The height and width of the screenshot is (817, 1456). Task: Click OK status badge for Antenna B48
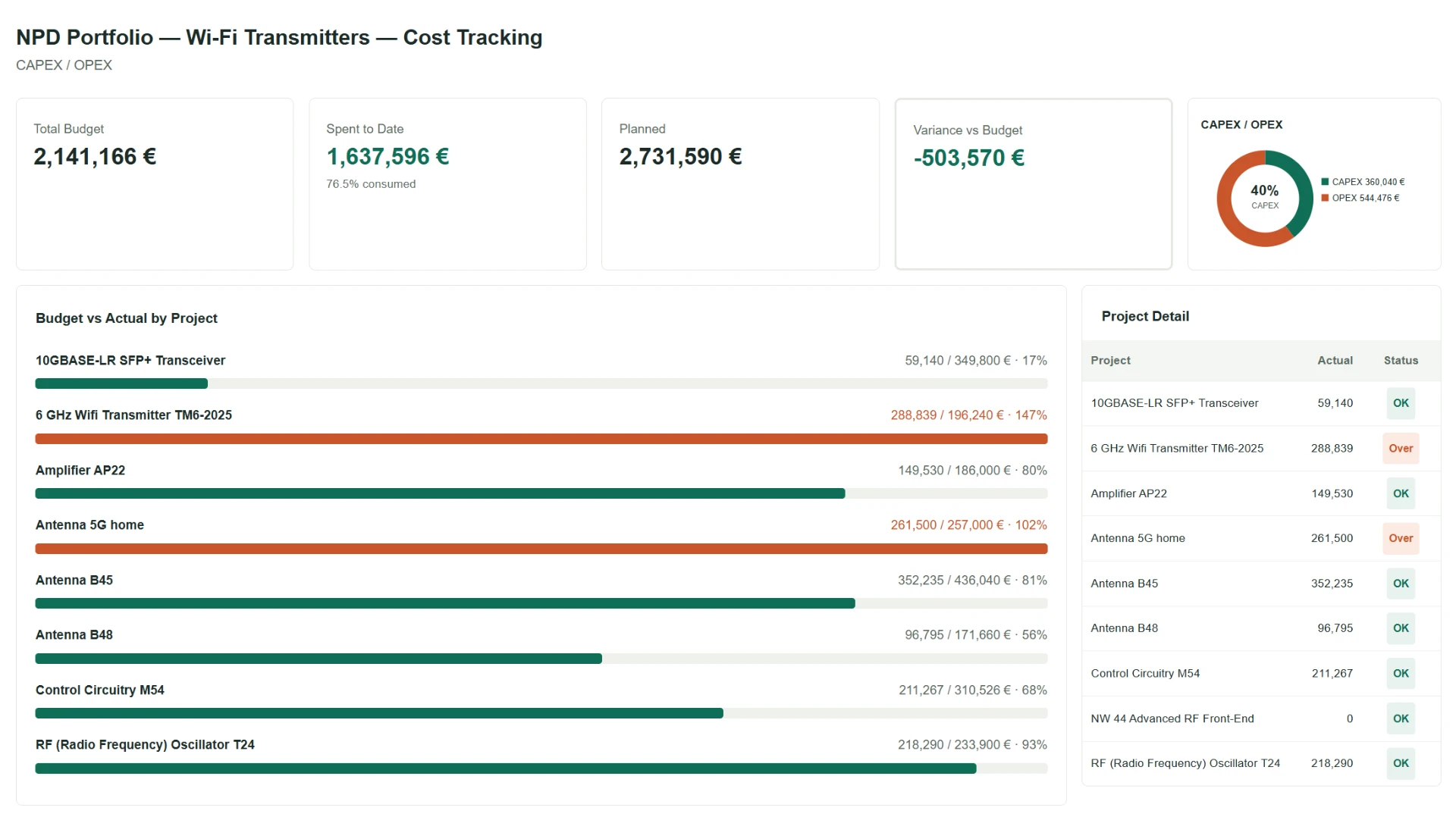[1401, 628]
